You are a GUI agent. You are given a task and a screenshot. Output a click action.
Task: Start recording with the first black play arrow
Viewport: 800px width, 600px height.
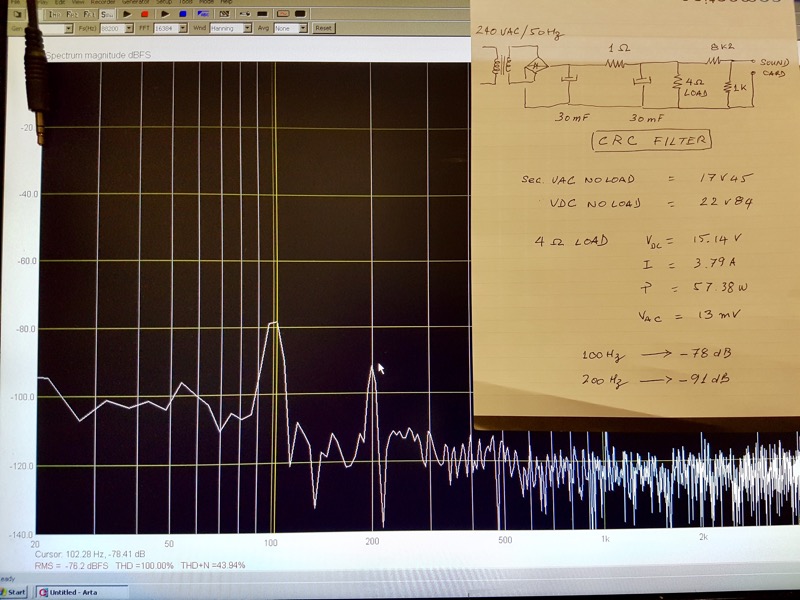(x=127, y=14)
